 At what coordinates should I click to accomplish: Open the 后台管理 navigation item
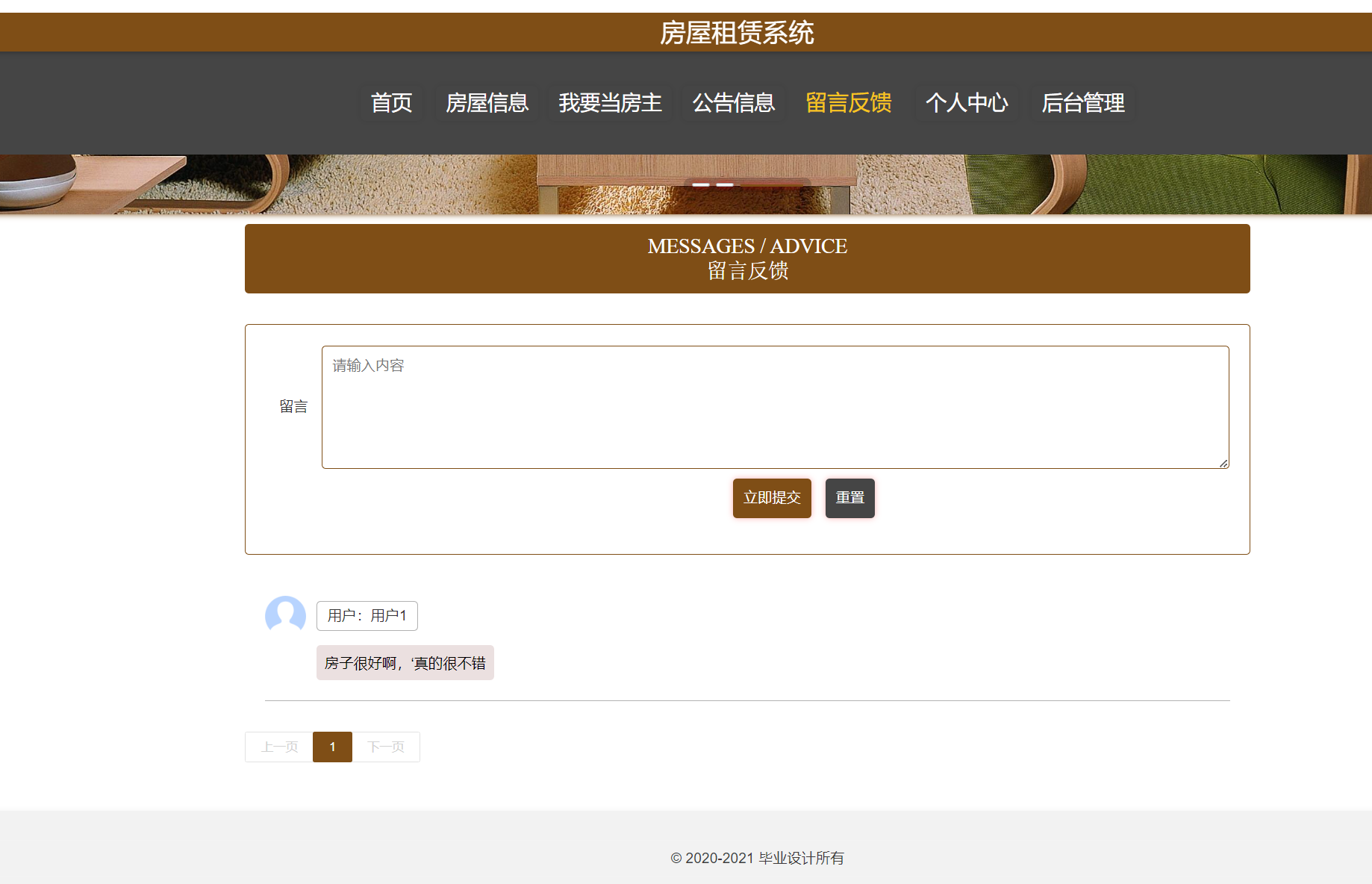coord(1085,103)
